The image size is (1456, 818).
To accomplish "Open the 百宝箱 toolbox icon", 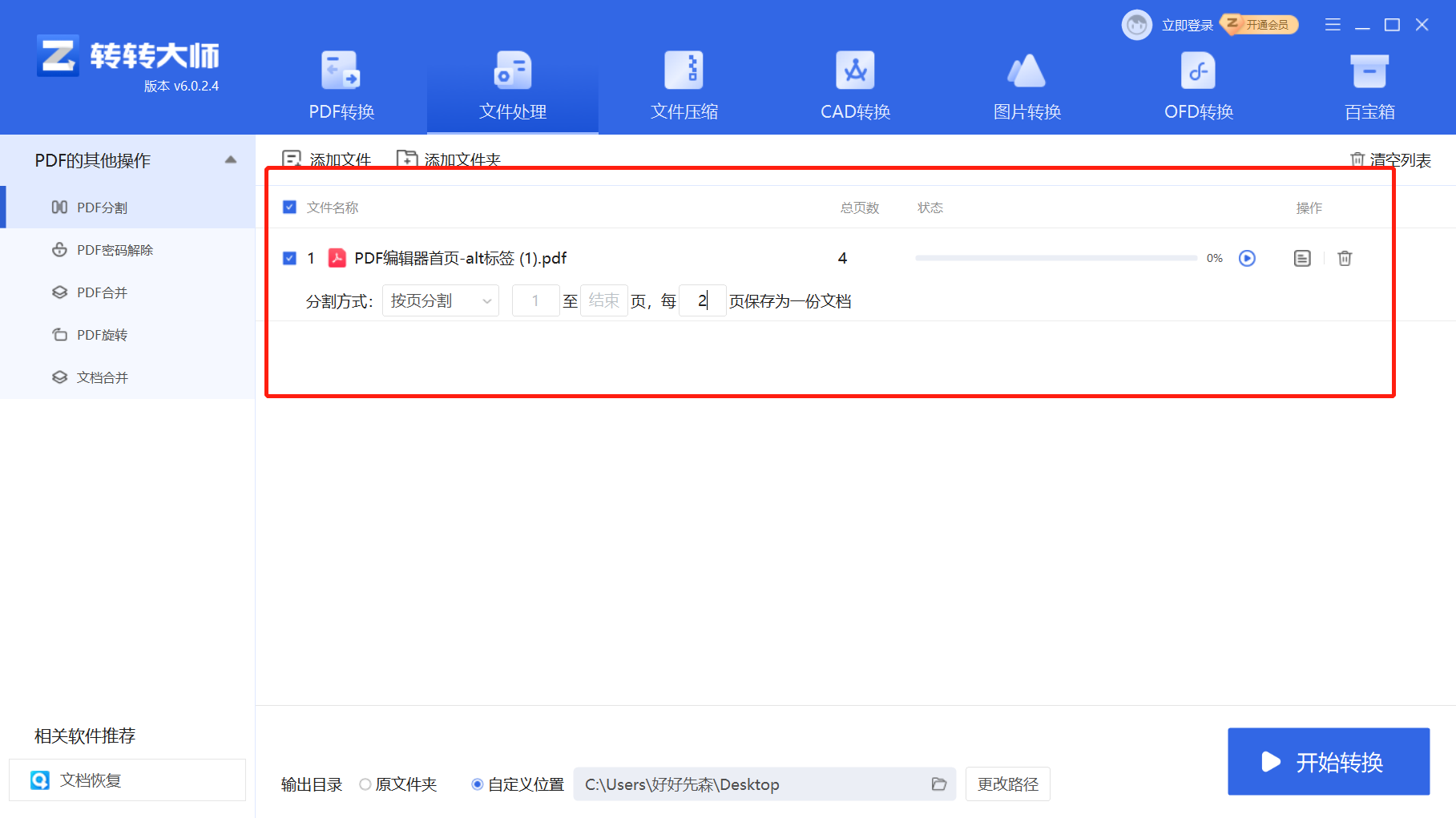I will [1369, 71].
